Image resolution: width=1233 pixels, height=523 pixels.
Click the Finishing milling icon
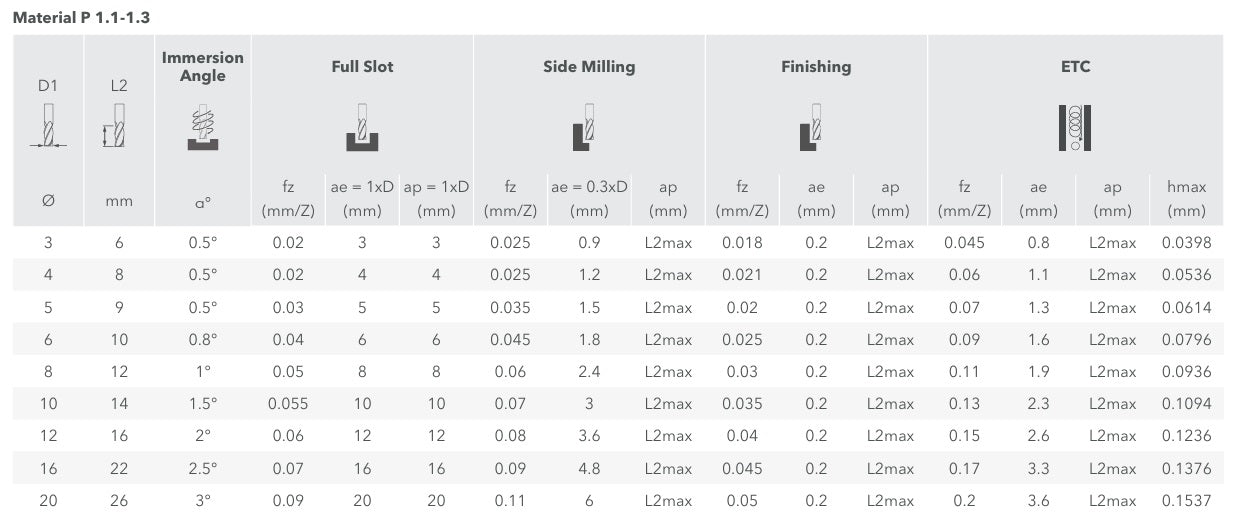pos(811,127)
